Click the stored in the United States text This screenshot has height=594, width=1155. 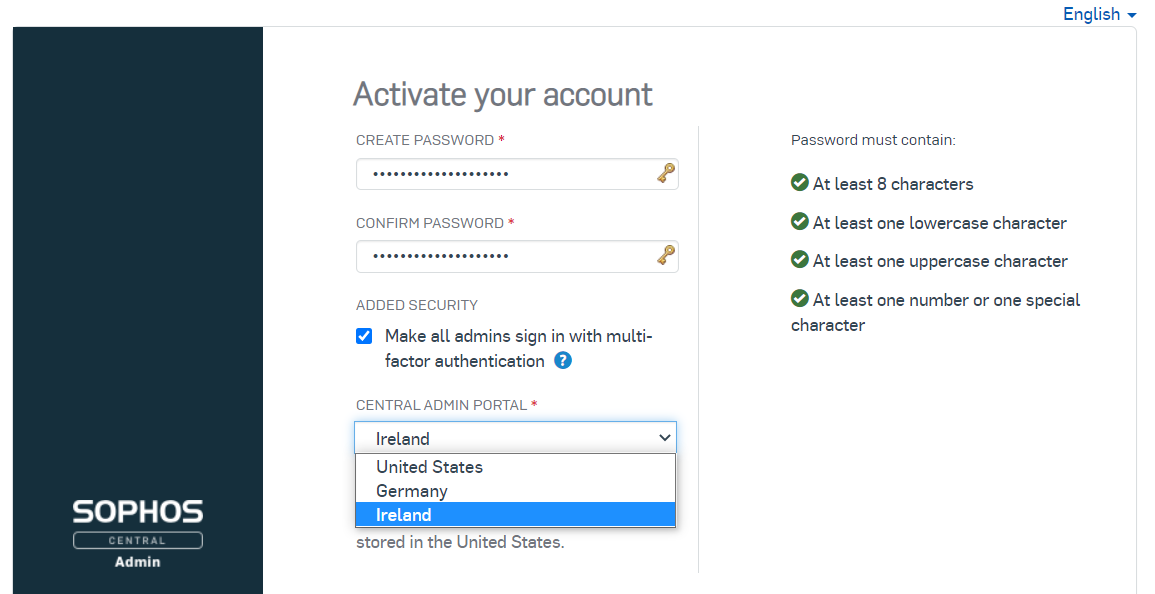coord(460,542)
